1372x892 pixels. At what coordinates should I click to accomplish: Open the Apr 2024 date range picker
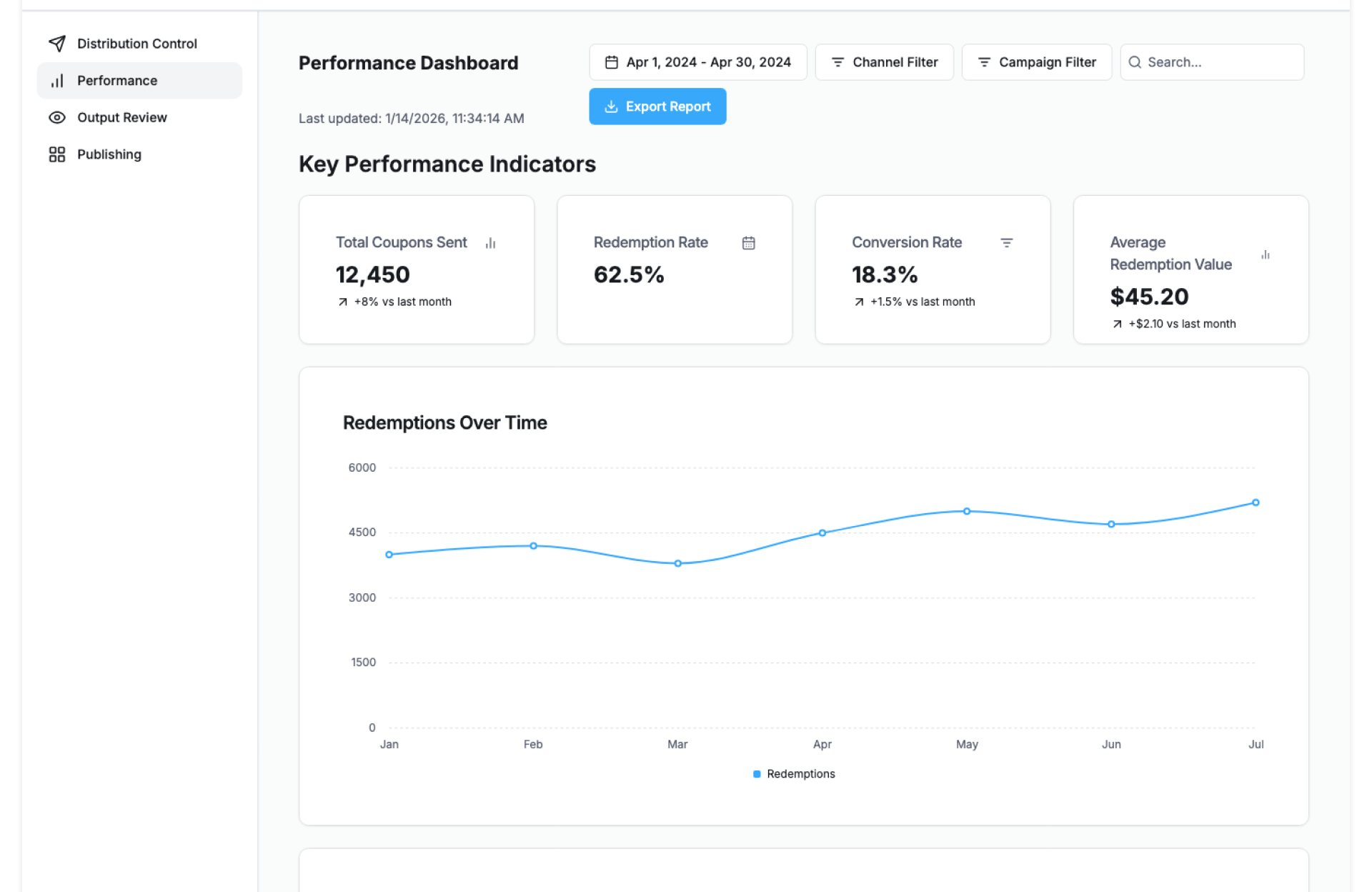tap(697, 62)
